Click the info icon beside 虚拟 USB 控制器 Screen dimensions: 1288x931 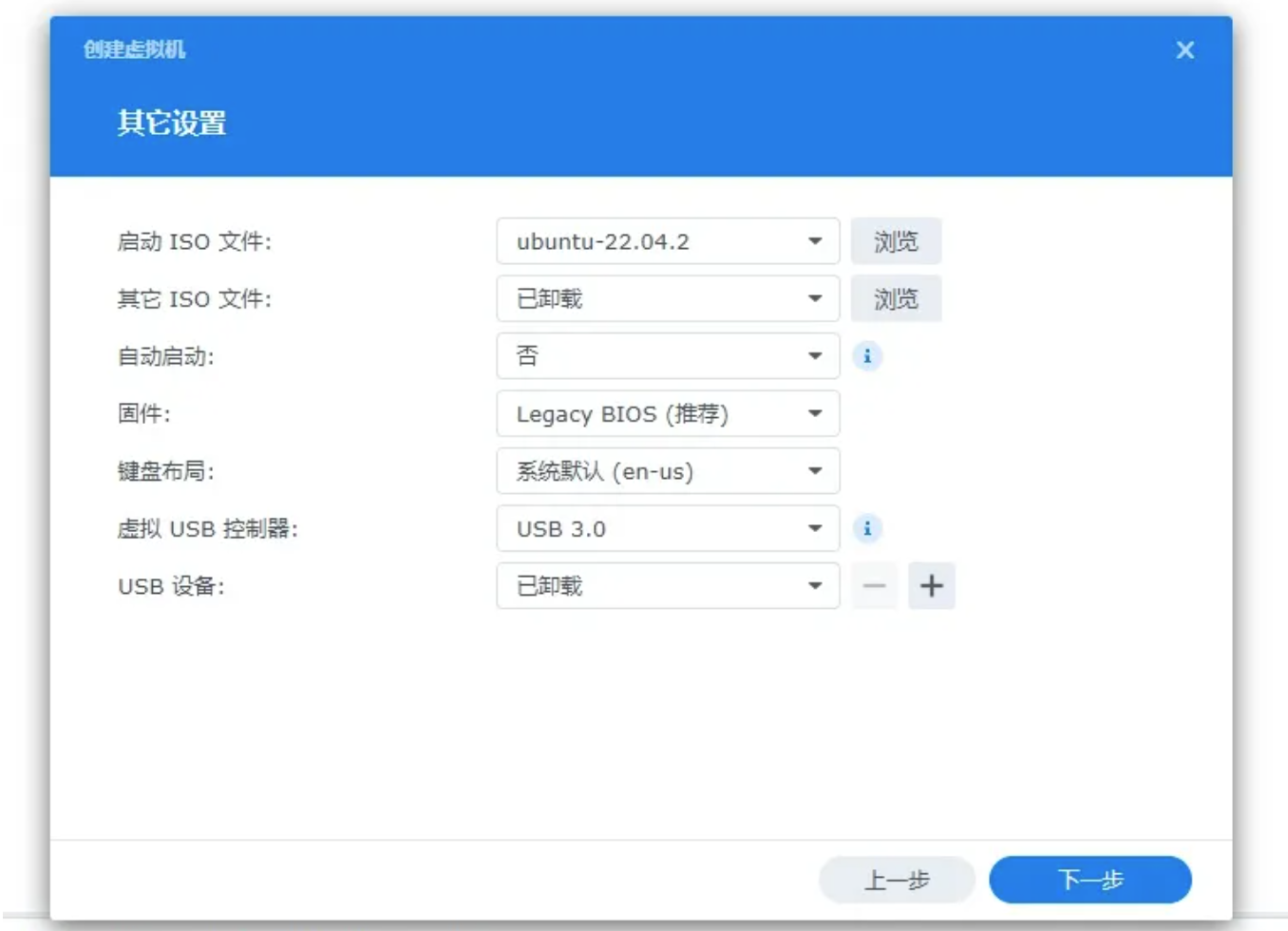866,528
